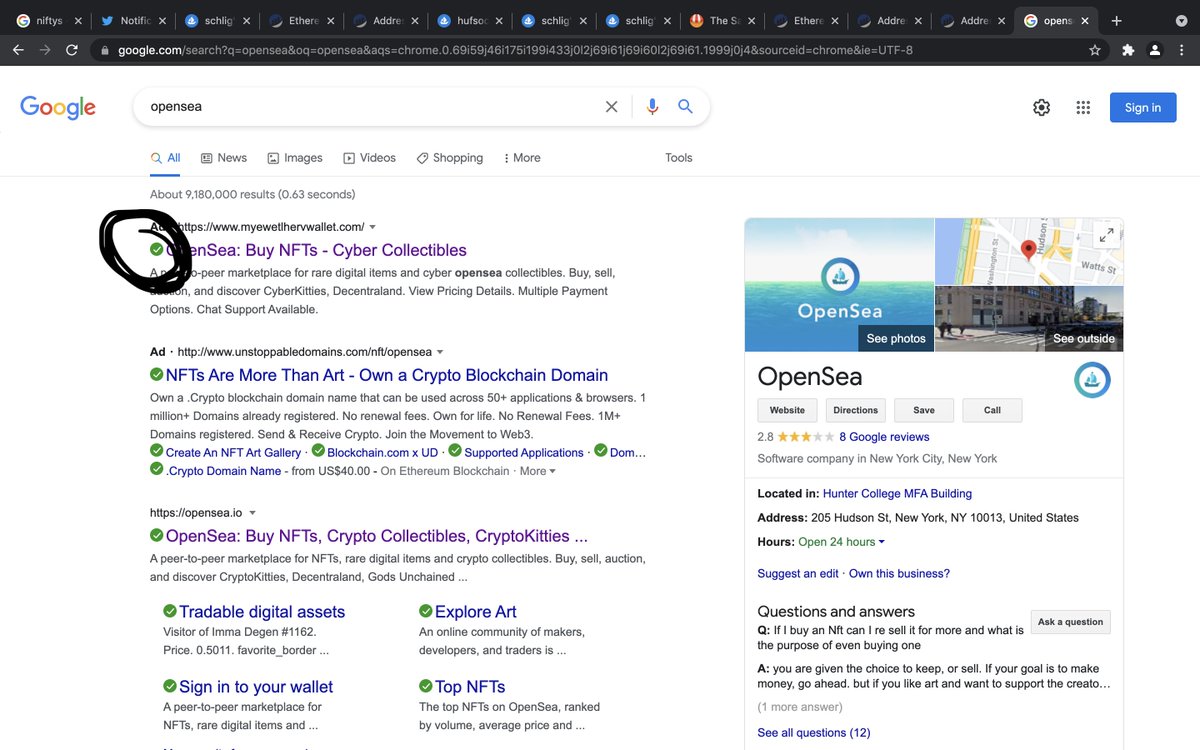The width and height of the screenshot is (1200, 750).
Task: Open the Videos results tab
Action: 370,158
